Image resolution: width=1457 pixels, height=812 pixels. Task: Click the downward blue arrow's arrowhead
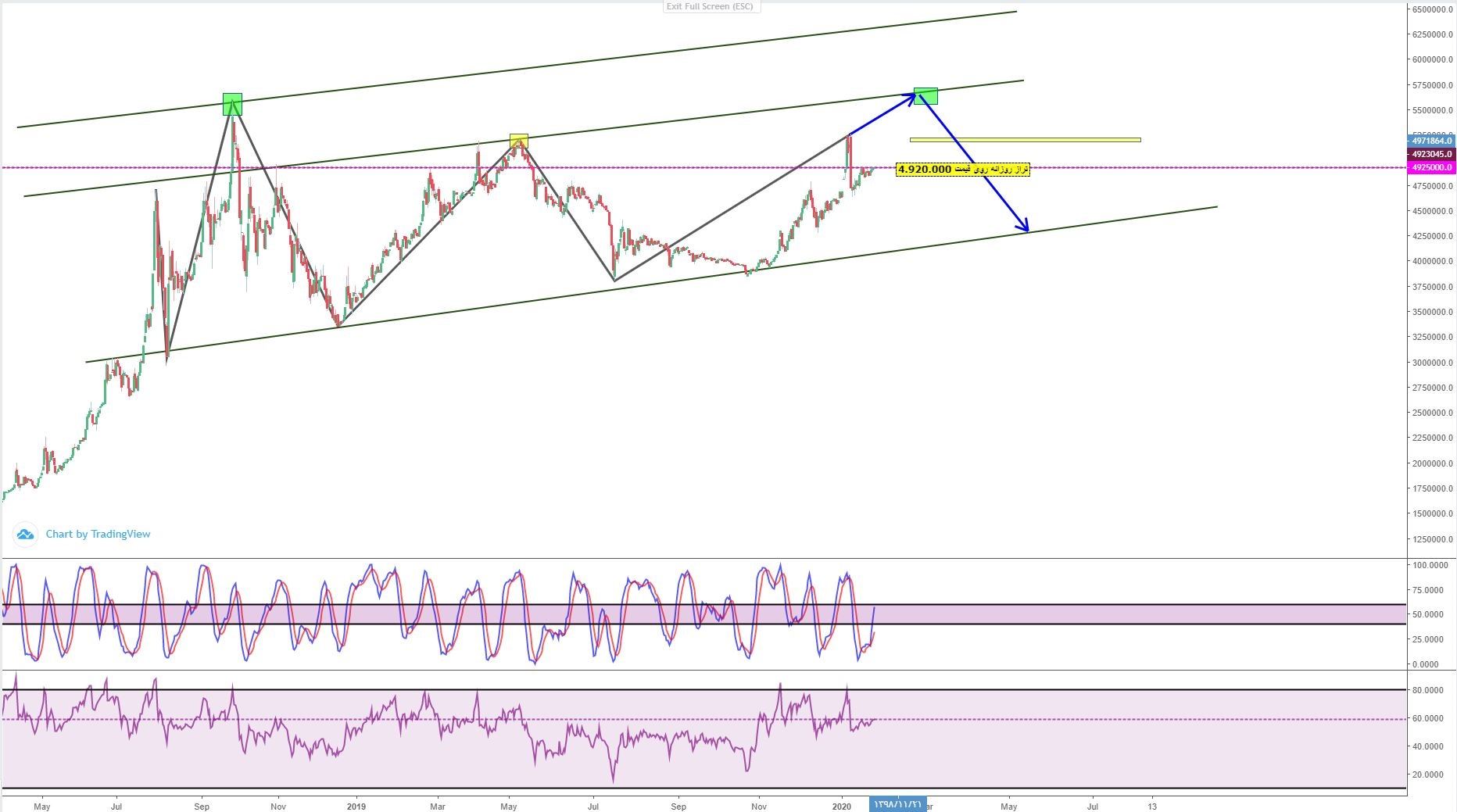click(x=1025, y=227)
